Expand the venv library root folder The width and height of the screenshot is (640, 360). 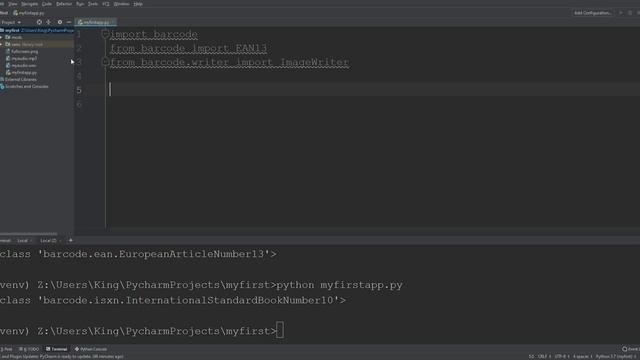2,44
